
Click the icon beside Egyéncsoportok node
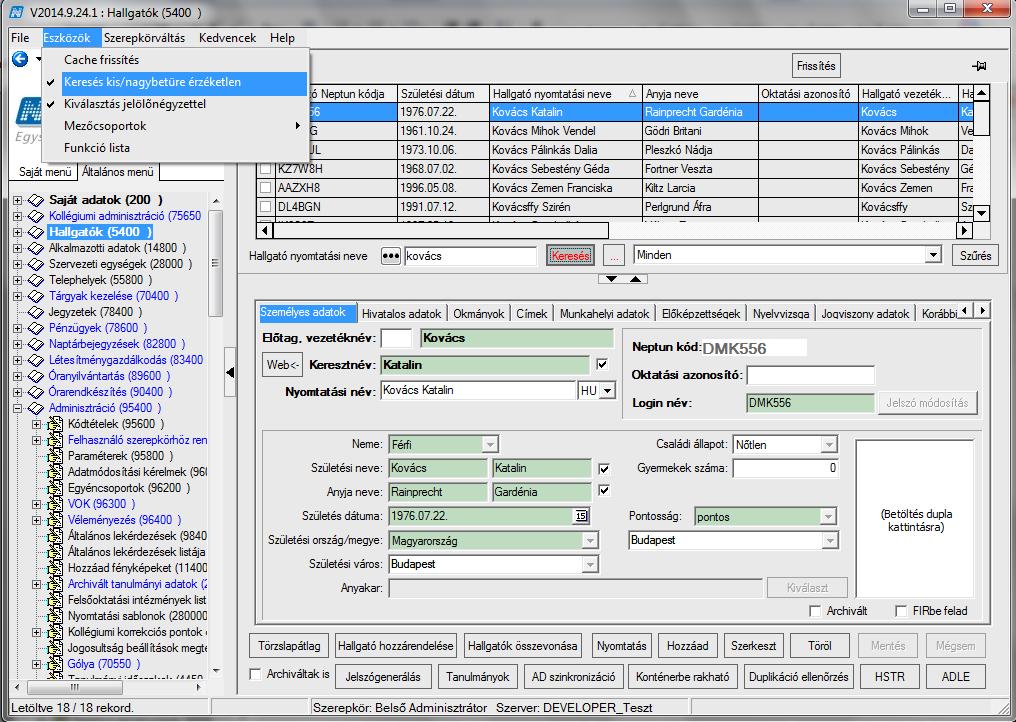(55, 488)
